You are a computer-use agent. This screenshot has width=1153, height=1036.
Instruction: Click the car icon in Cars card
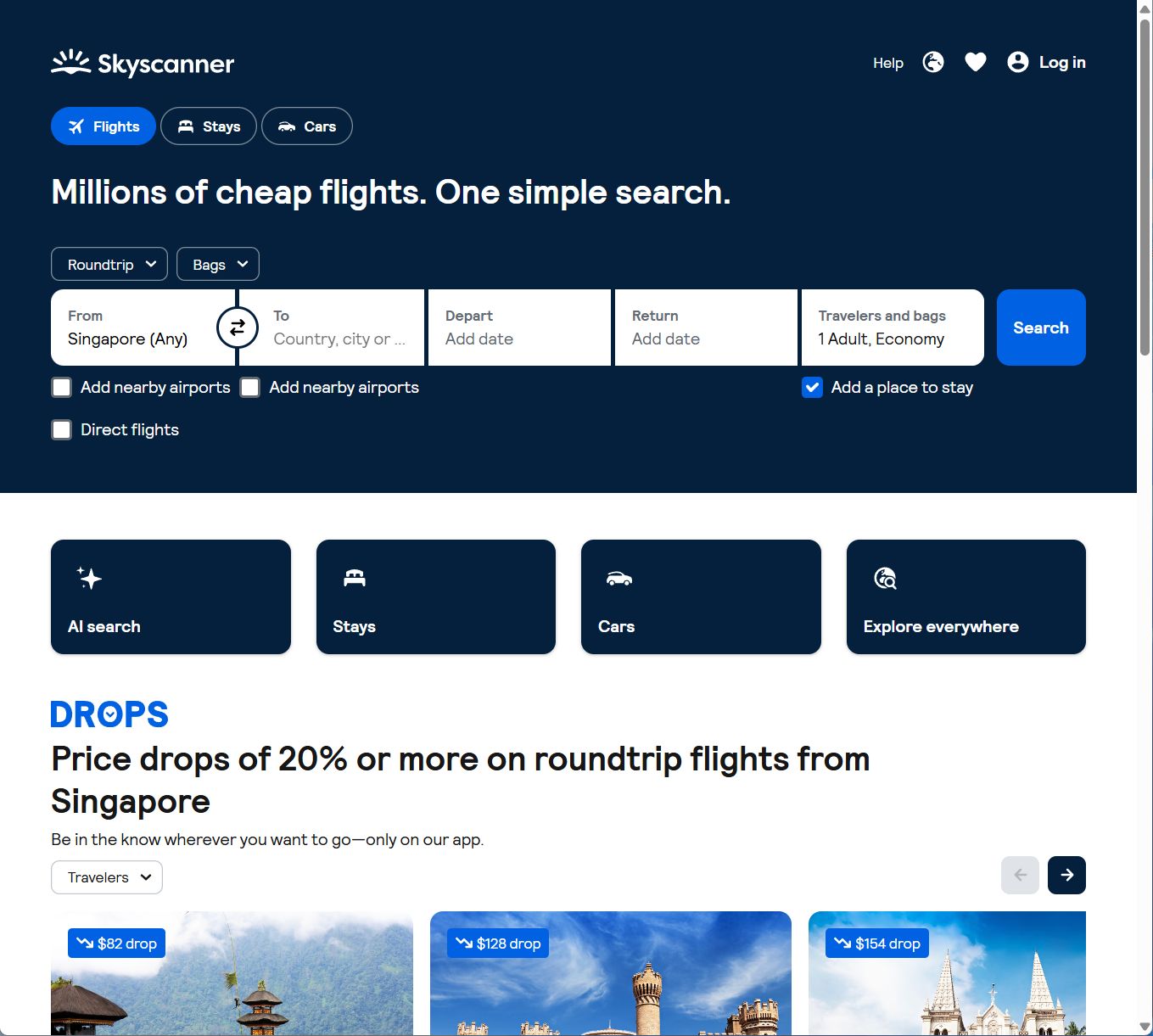[x=619, y=579]
